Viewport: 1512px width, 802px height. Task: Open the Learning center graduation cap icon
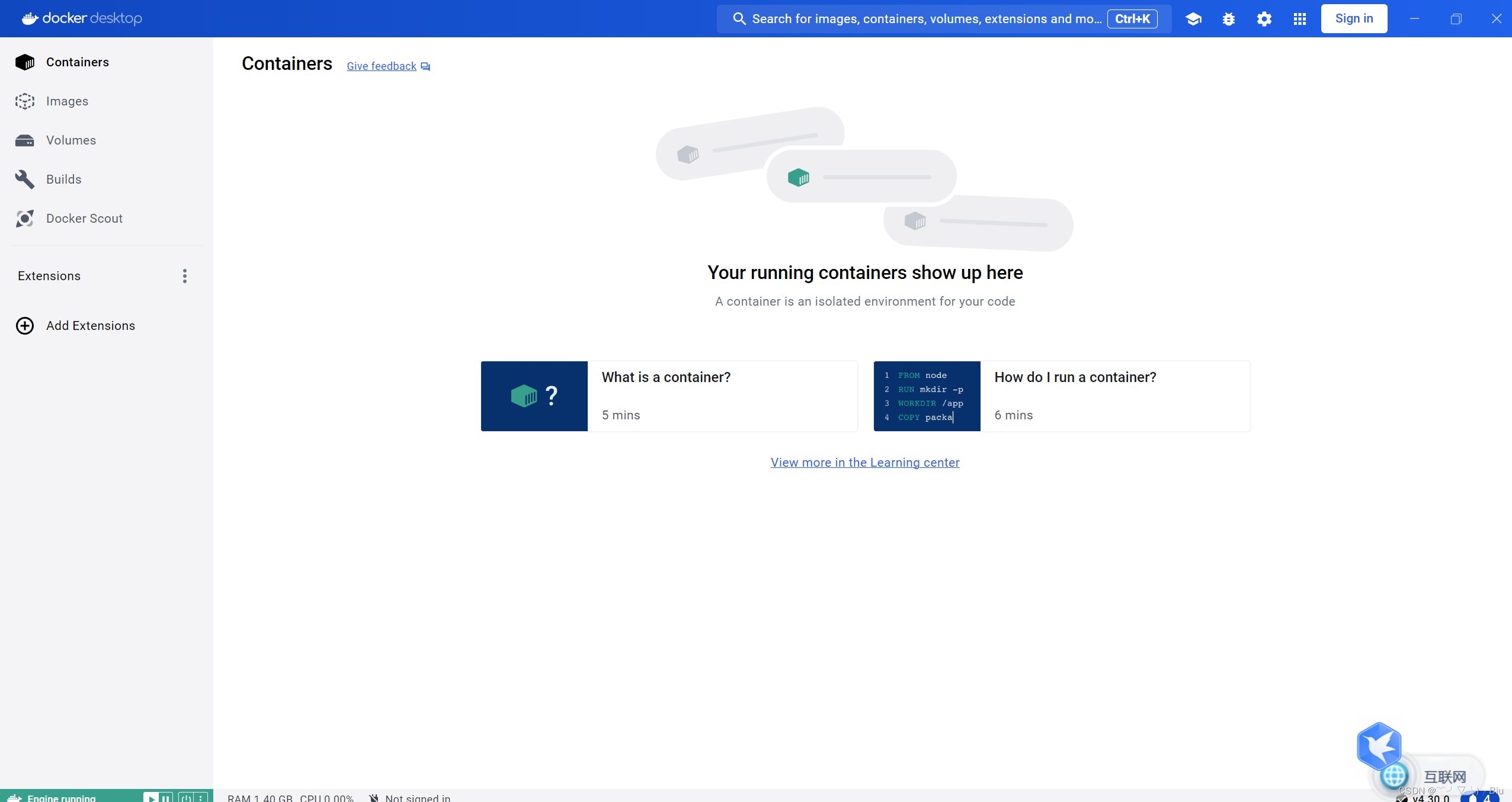pos(1193,19)
